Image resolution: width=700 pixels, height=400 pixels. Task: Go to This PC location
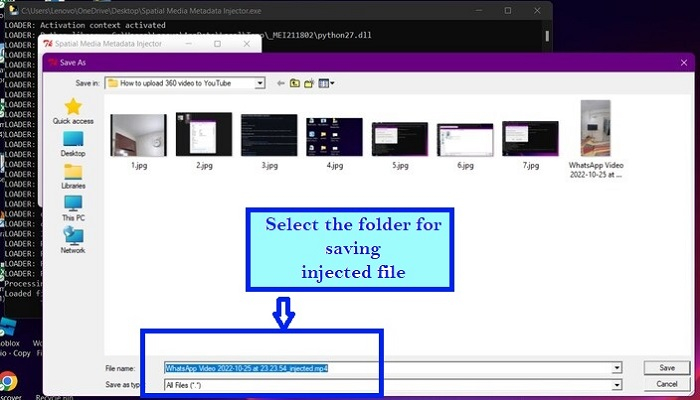click(x=73, y=205)
